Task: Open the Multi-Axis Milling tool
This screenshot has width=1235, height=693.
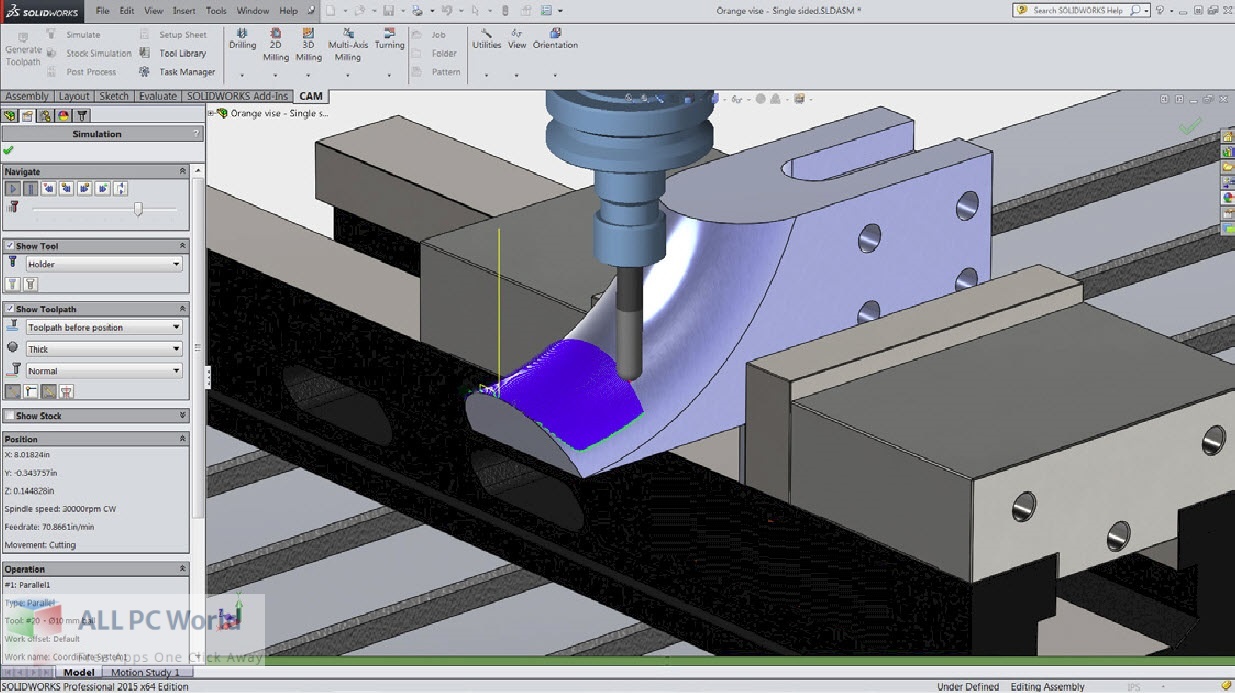Action: tap(347, 44)
